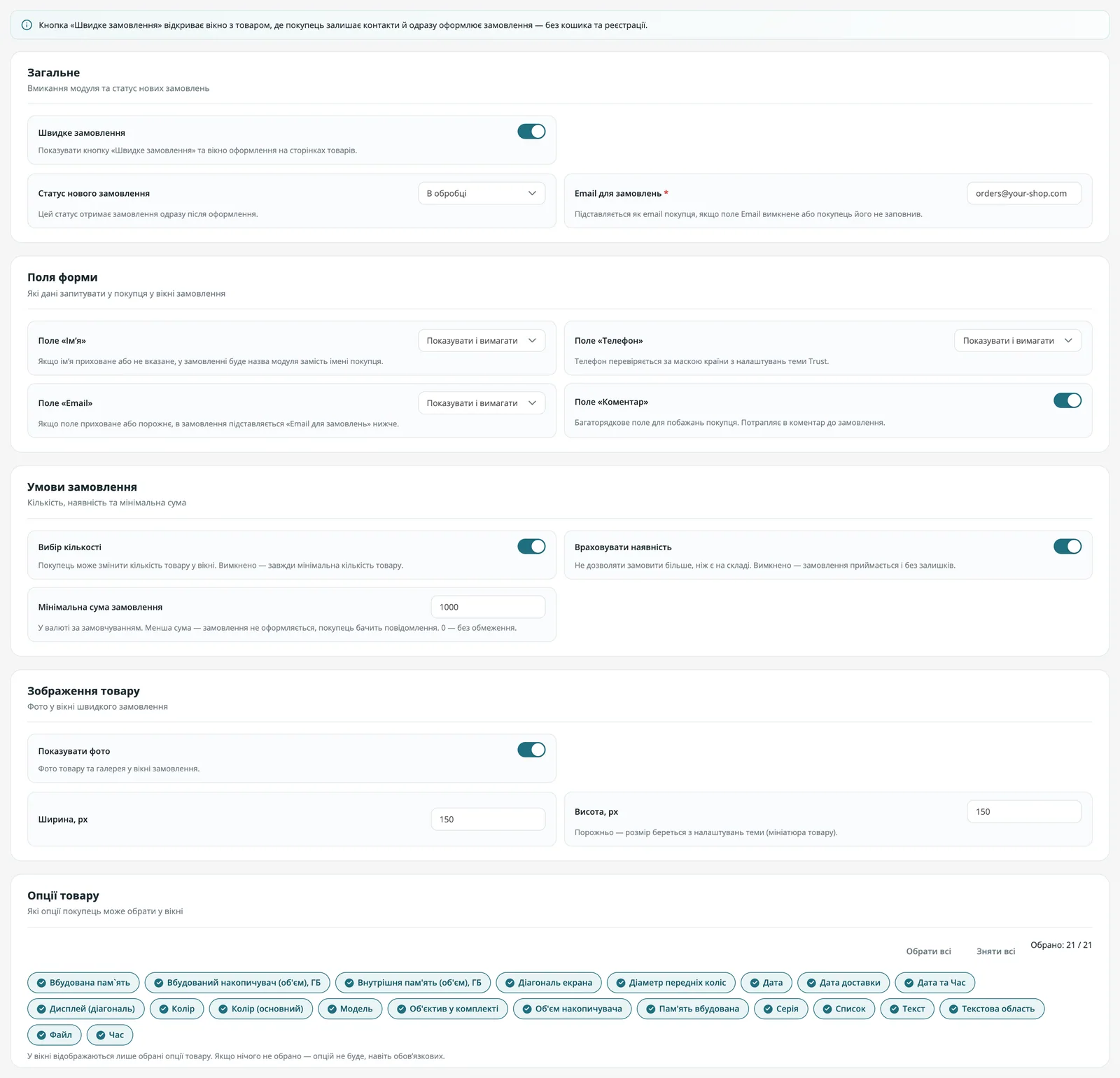Toggle the «Файл» option chip
This screenshot has width=1120, height=1078.
55,1035
